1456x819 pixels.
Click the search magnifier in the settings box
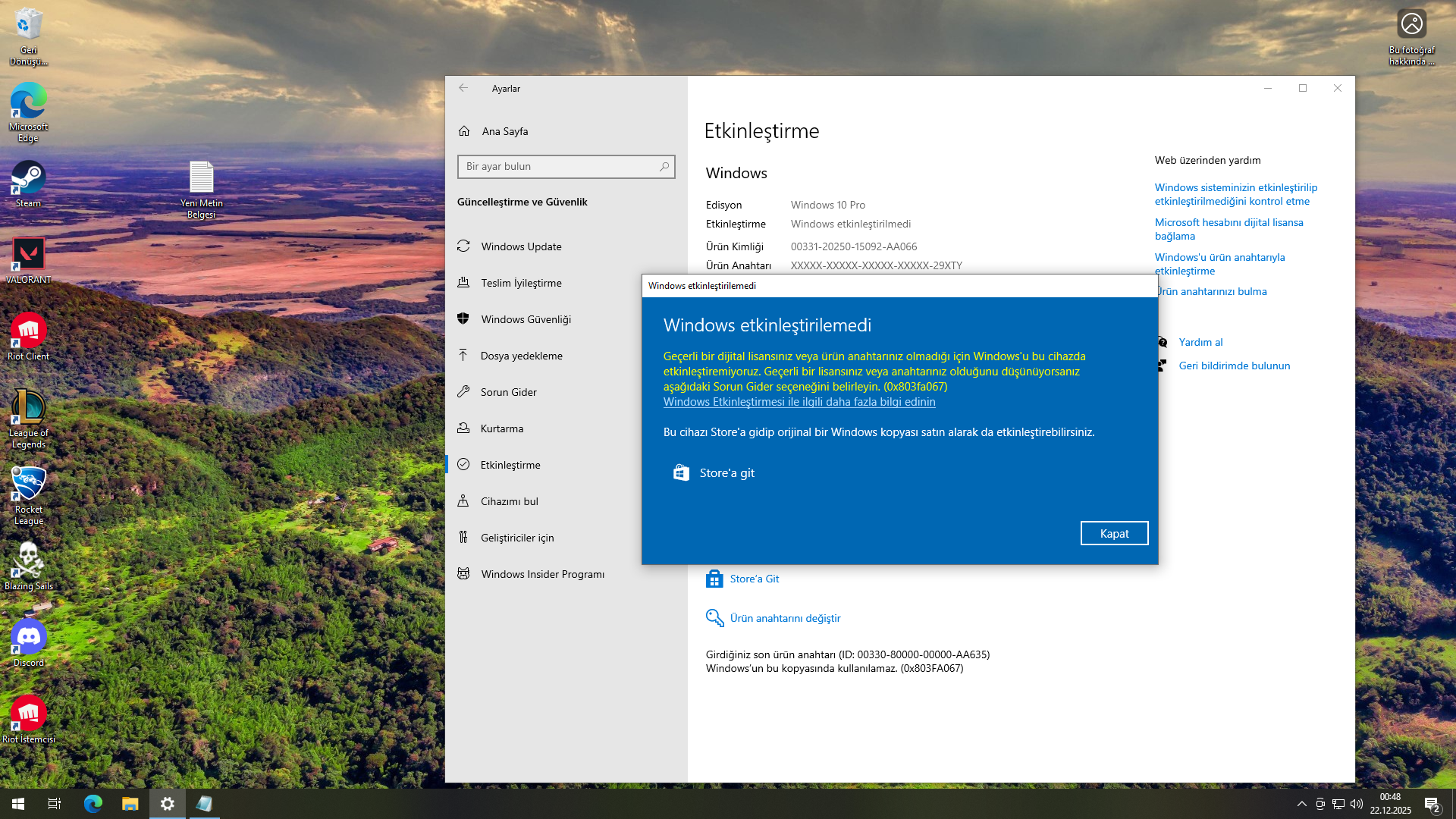[x=664, y=166]
